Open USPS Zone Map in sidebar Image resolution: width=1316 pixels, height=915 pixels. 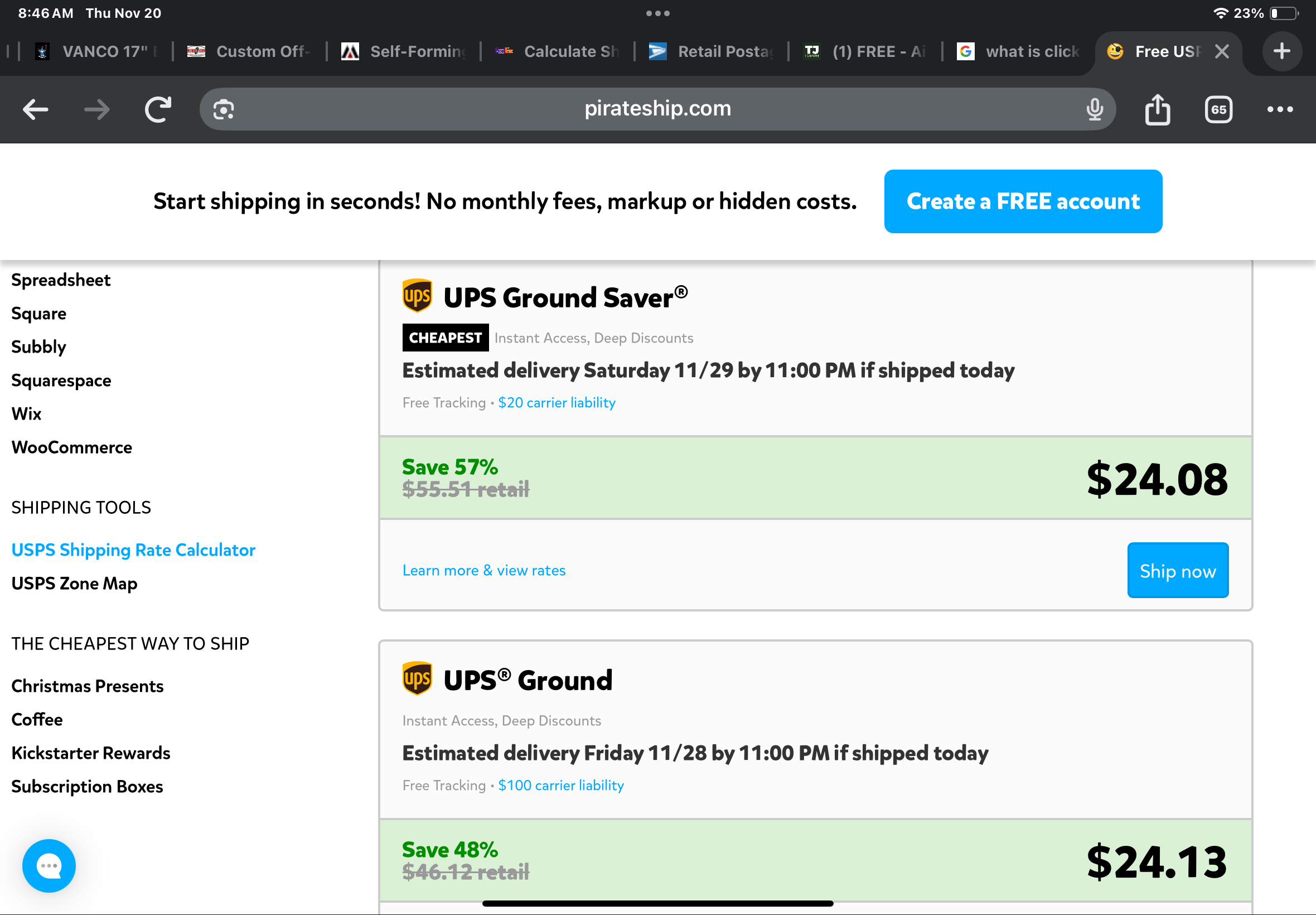tap(75, 583)
